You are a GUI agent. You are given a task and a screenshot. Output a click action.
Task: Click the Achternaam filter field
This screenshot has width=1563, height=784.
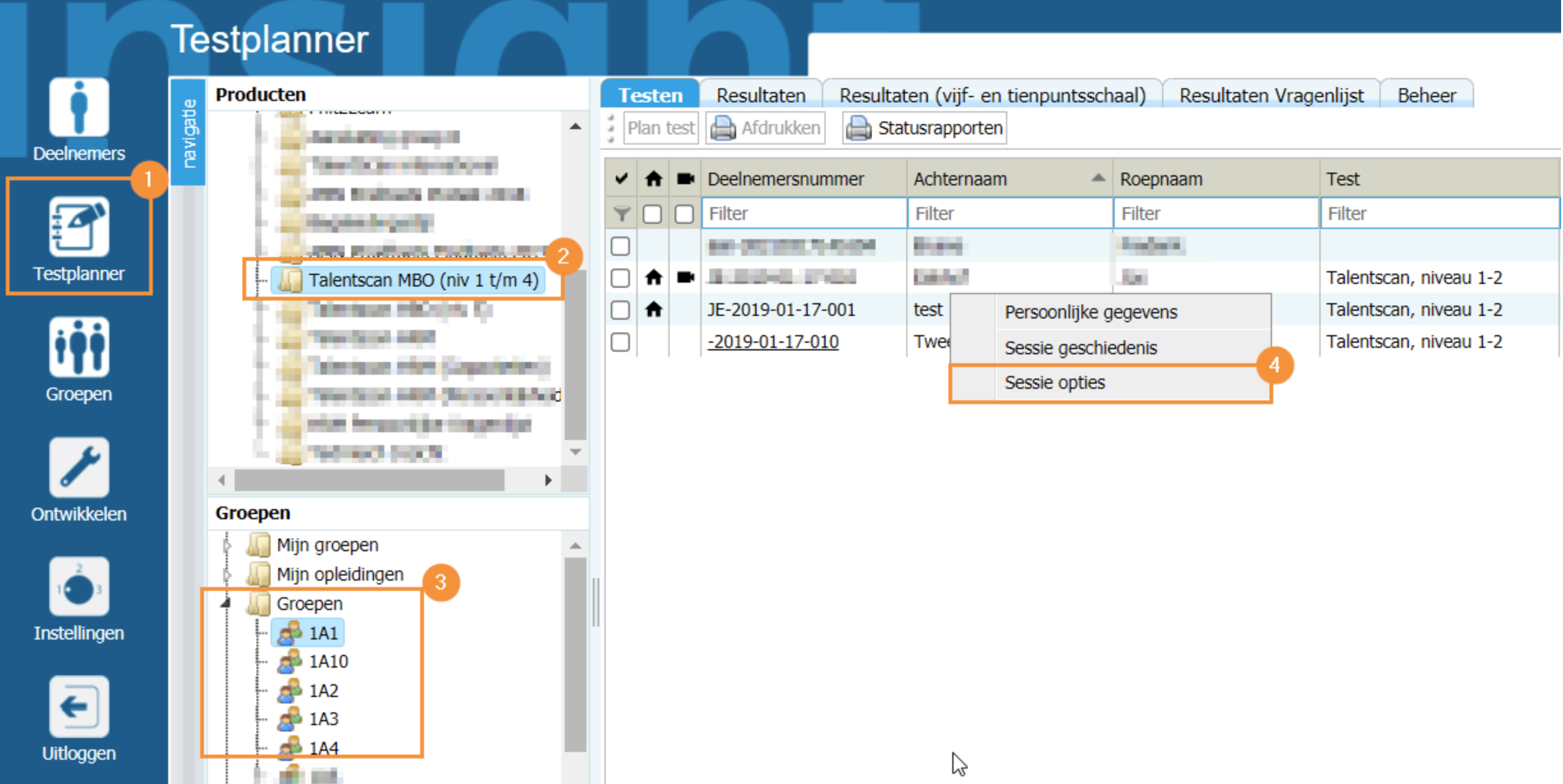click(x=1009, y=214)
